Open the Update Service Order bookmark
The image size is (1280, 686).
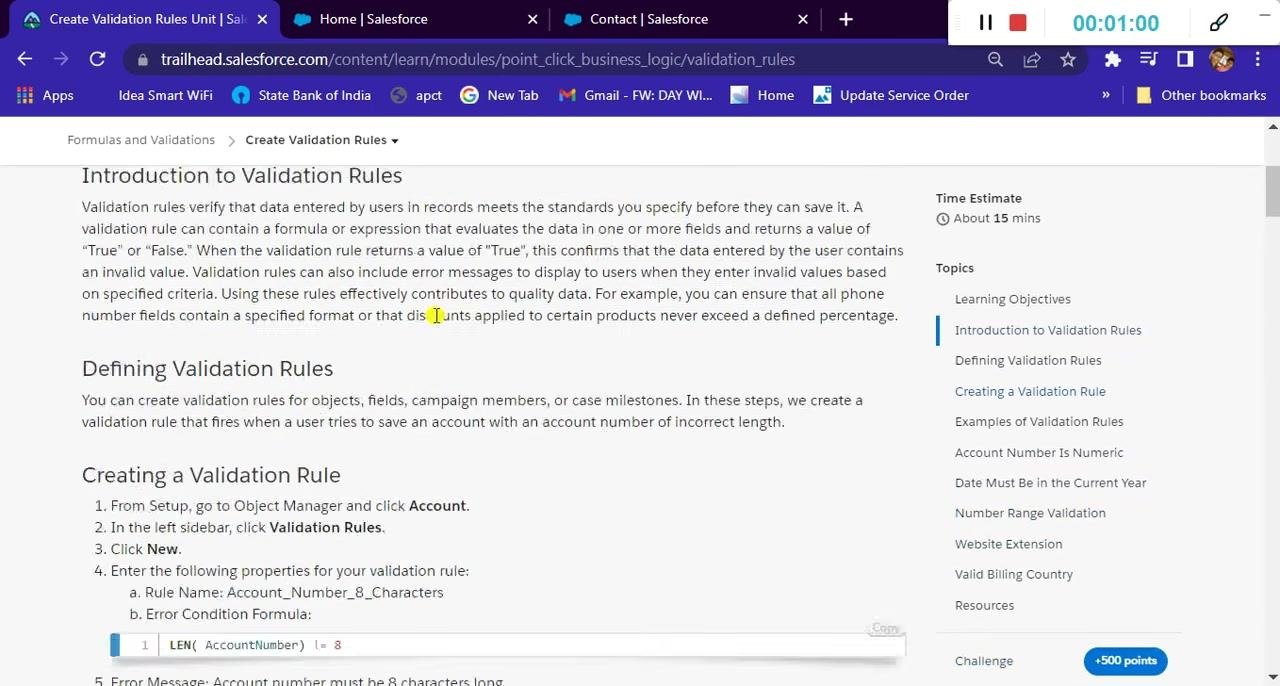click(x=891, y=95)
